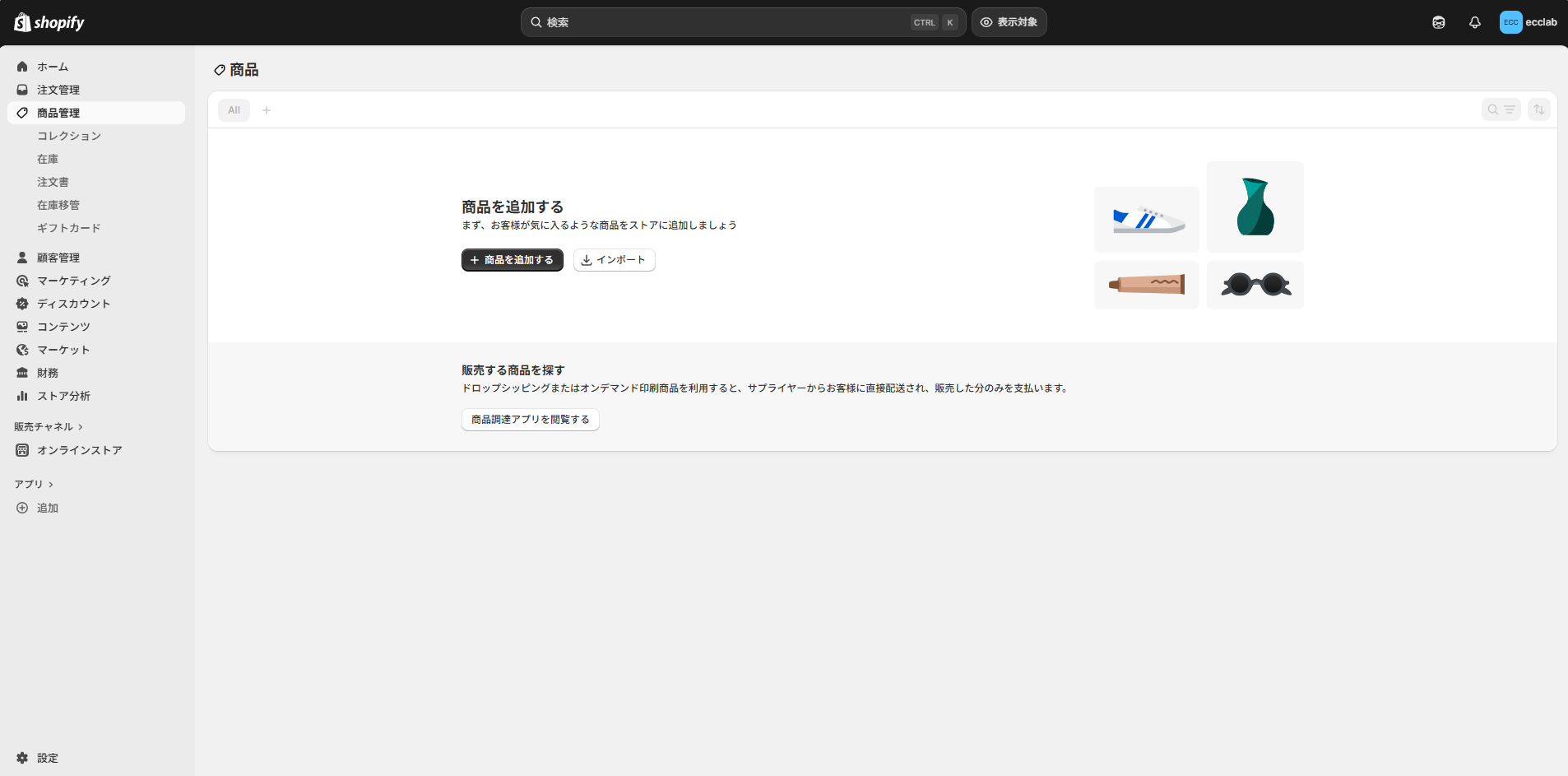The height and width of the screenshot is (776, 1568).
Task: Click 商品調達アプリを閲覧する button
Action: (530, 420)
